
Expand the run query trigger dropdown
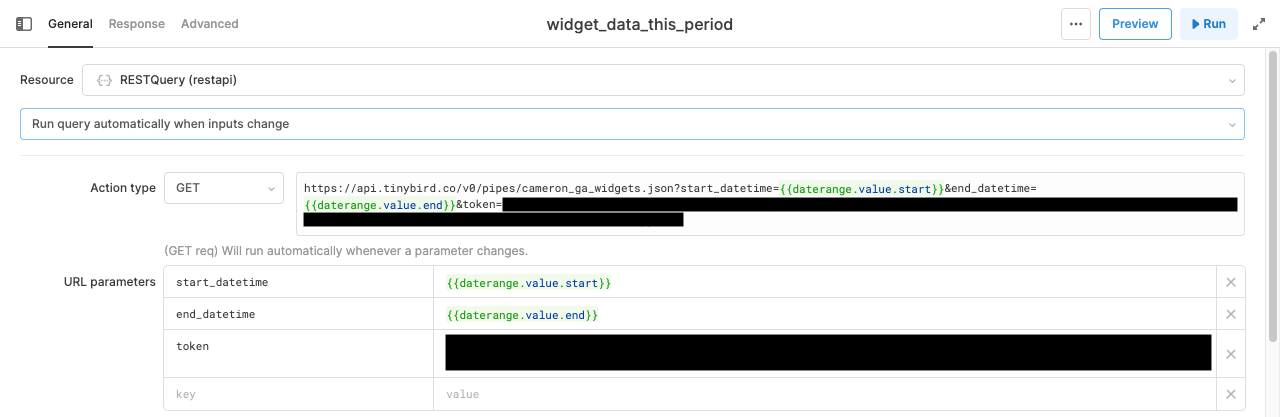tap(632, 124)
